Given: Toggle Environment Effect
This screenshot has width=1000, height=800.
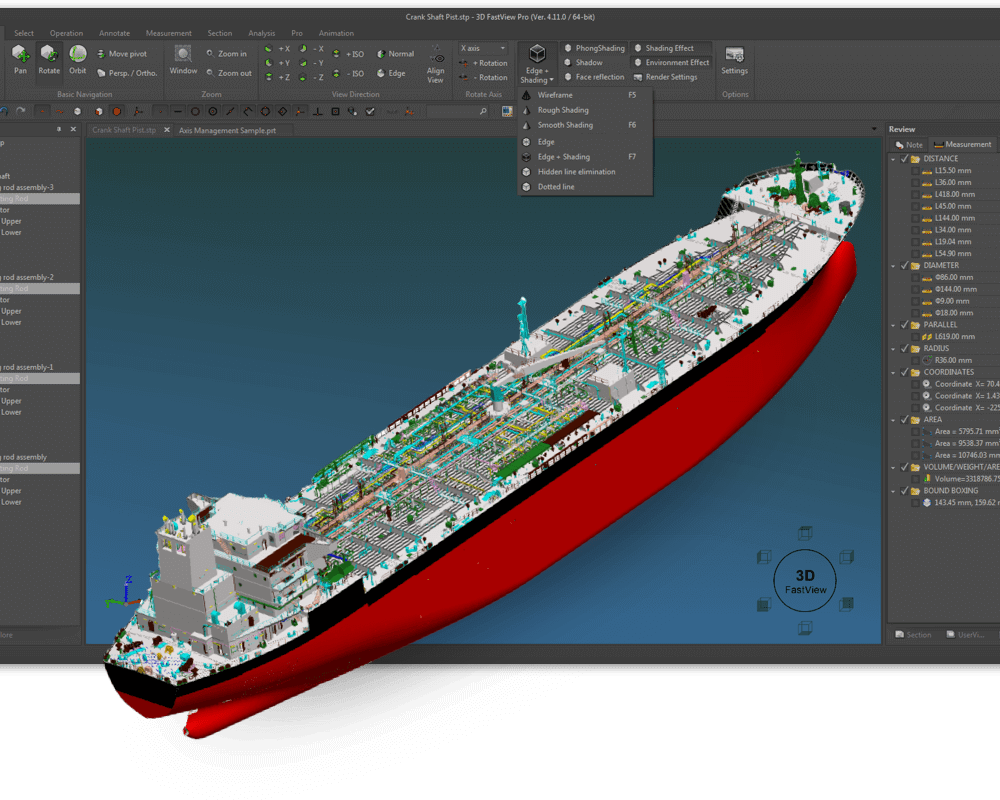Looking at the screenshot, I should pos(671,63).
